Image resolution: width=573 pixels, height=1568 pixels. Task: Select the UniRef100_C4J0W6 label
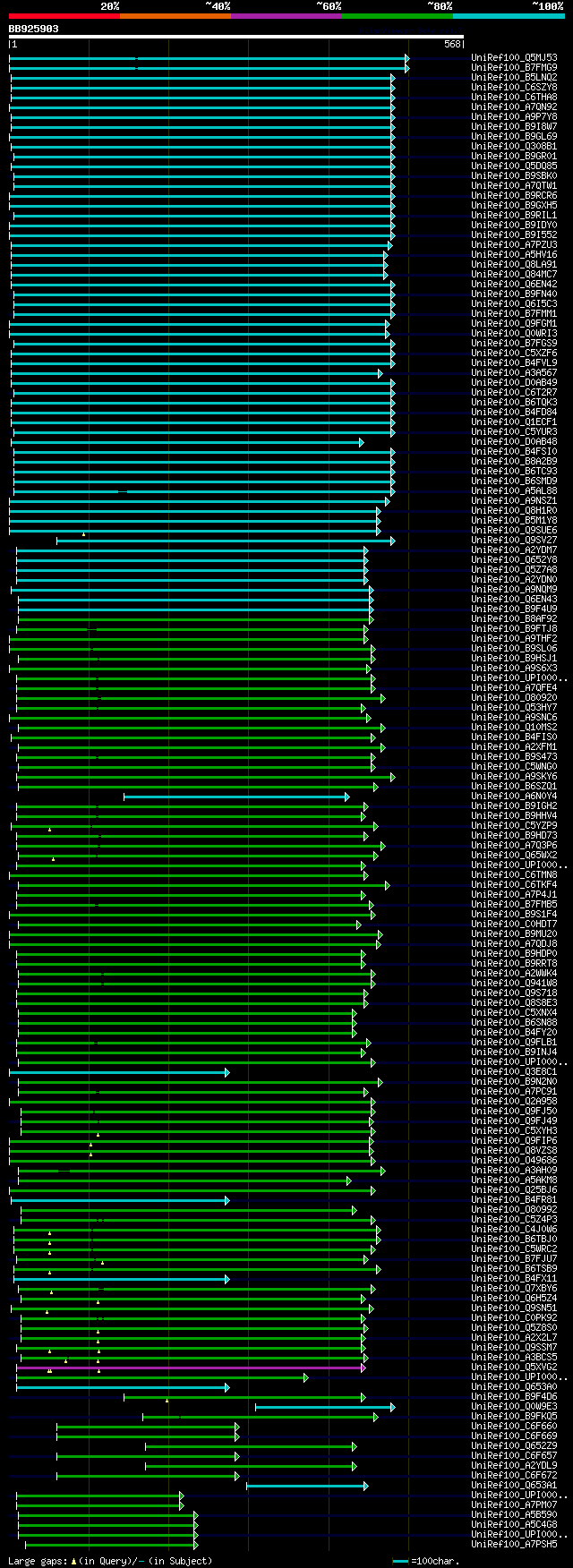click(x=514, y=1230)
